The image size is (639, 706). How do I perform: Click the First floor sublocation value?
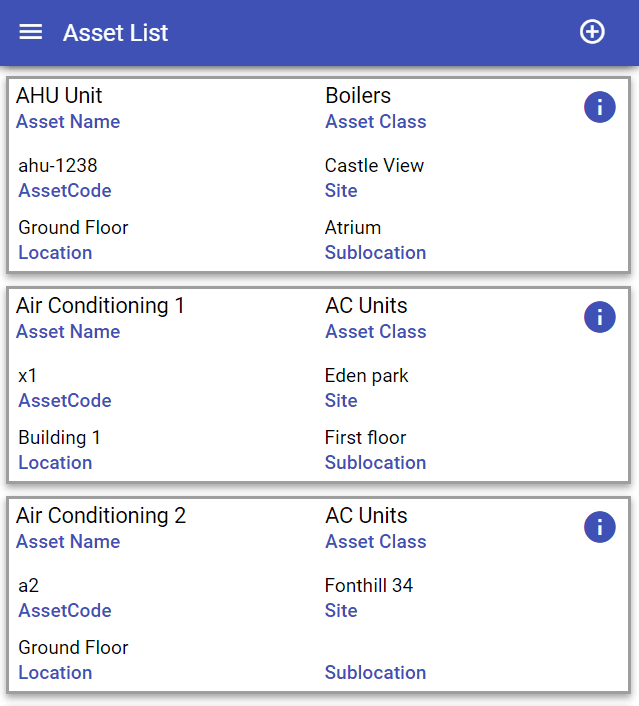(x=365, y=438)
